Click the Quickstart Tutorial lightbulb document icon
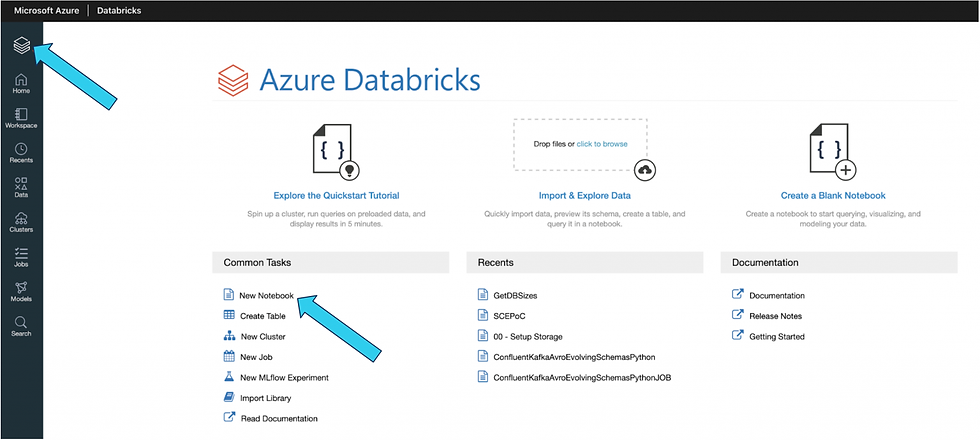 pos(336,151)
